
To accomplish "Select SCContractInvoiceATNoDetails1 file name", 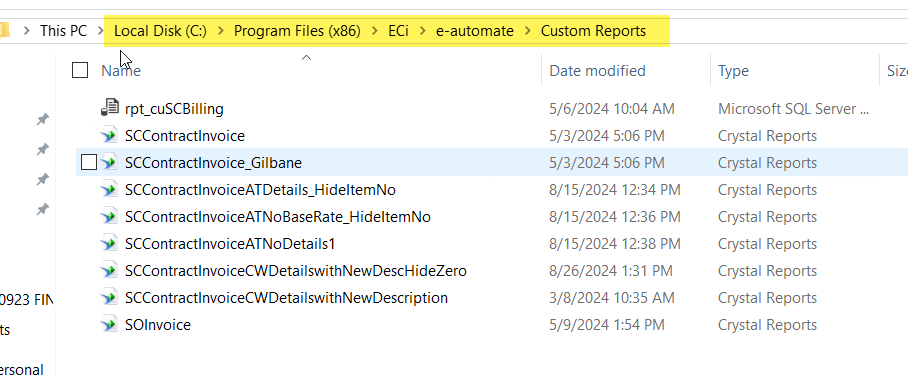I will (230, 244).
